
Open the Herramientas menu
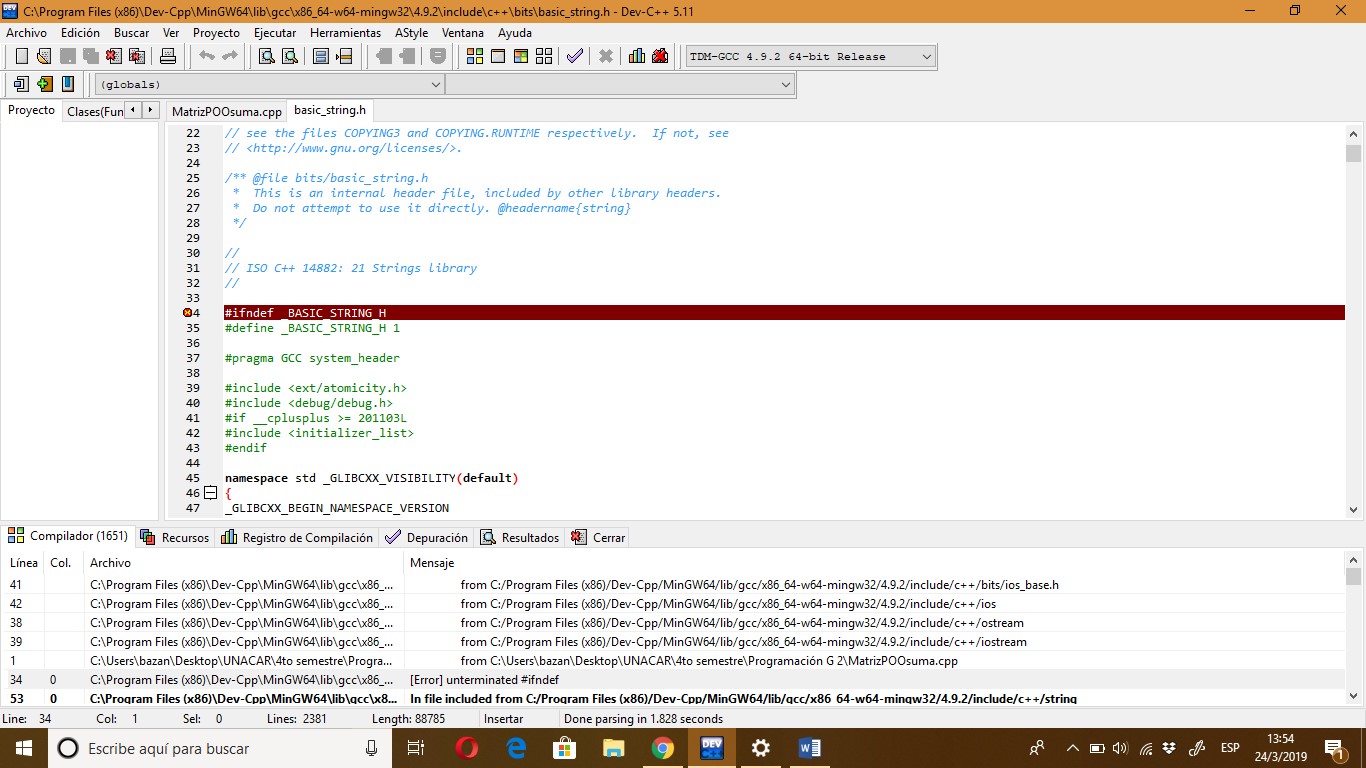345,32
